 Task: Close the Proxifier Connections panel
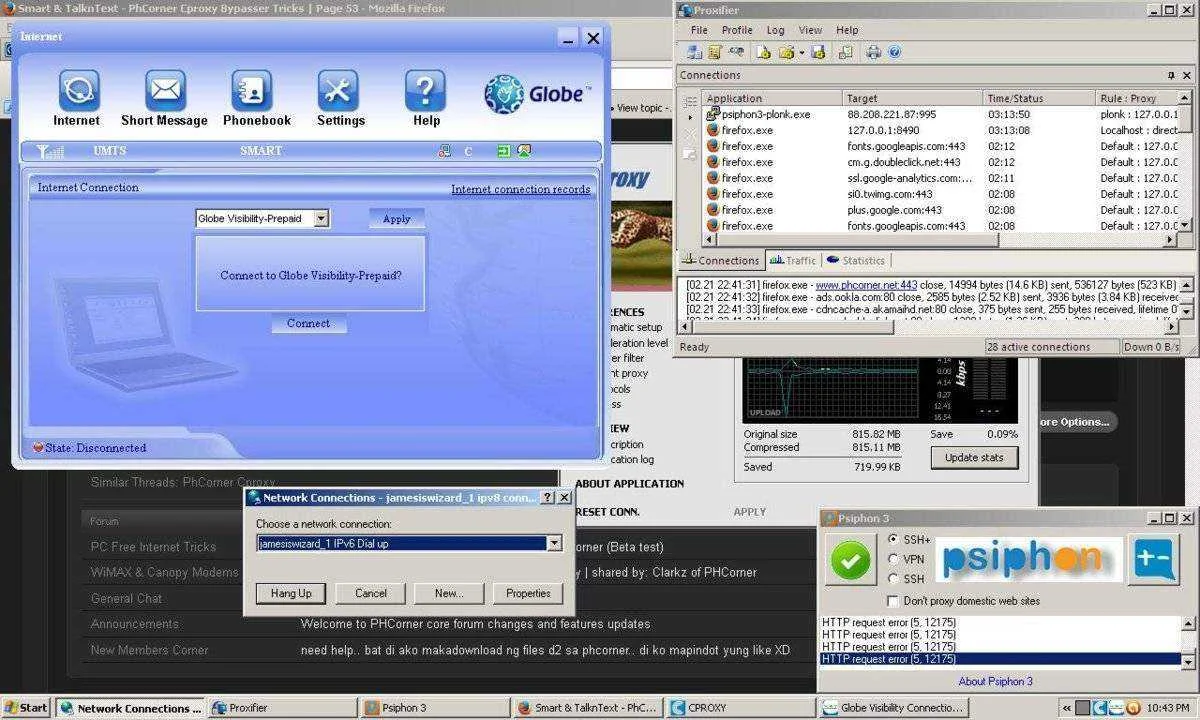pyautogui.click(x=1187, y=75)
